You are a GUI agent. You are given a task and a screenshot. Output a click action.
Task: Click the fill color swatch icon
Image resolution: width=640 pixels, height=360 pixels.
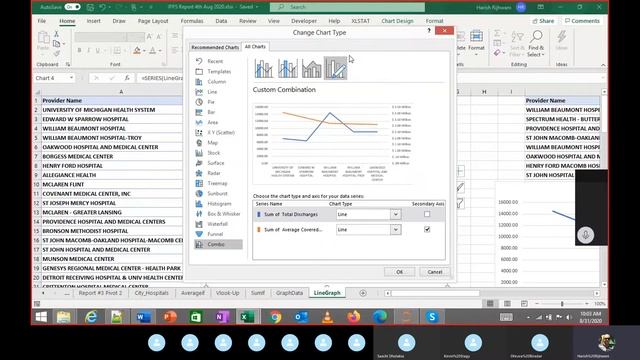click(x=137, y=51)
